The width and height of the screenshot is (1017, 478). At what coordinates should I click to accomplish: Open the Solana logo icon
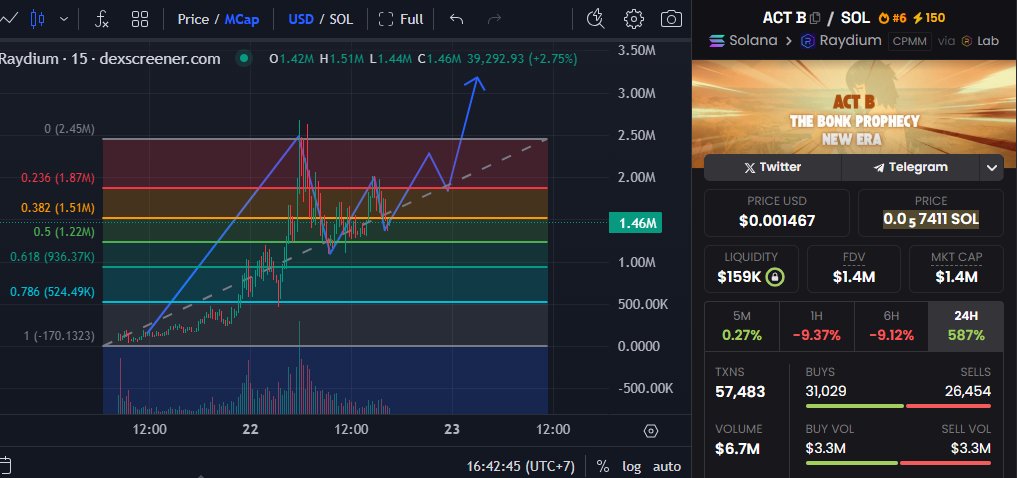click(x=717, y=42)
